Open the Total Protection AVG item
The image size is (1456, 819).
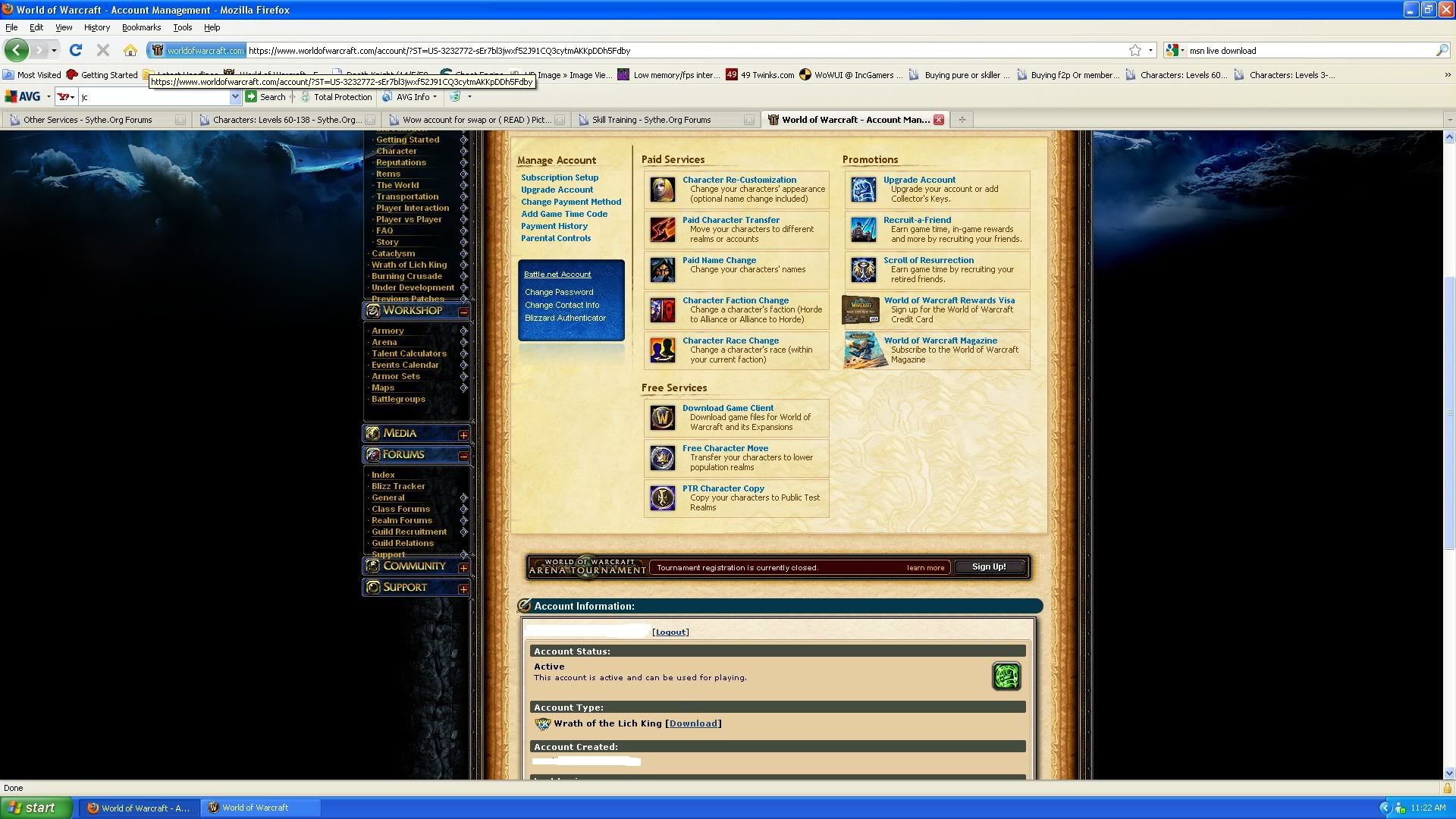336,97
